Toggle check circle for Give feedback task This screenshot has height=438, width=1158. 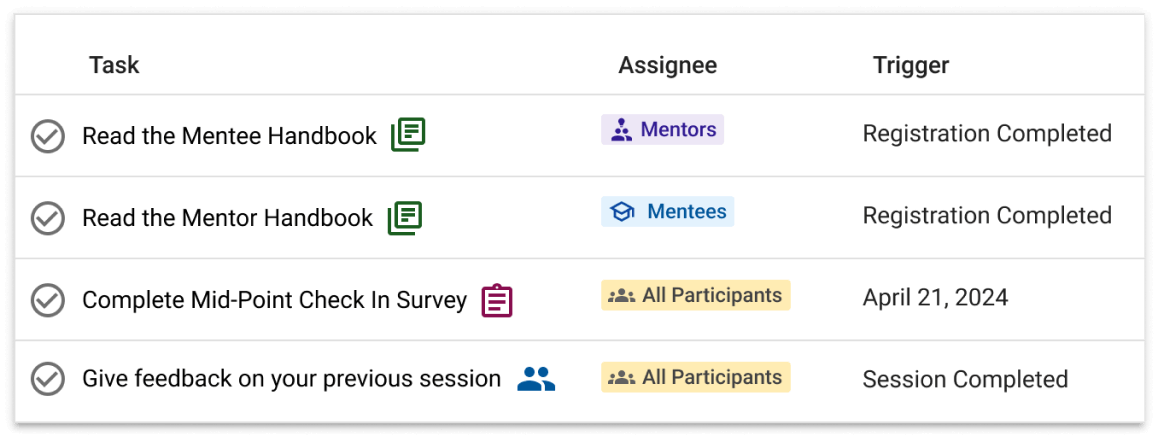pos(48,379)
